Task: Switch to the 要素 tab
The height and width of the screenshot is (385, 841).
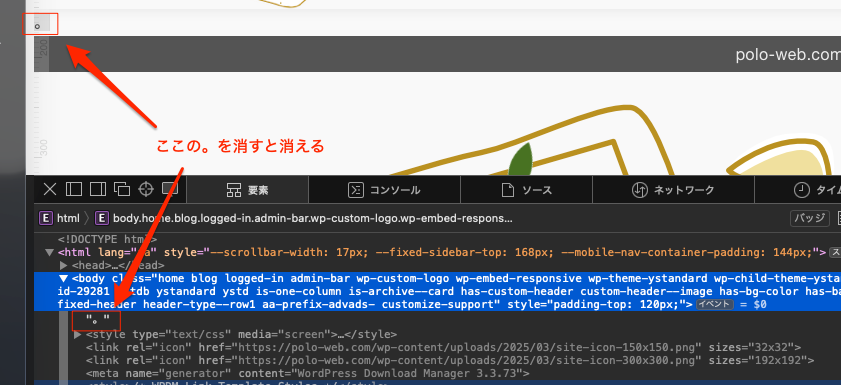Action: click(247, 190)
